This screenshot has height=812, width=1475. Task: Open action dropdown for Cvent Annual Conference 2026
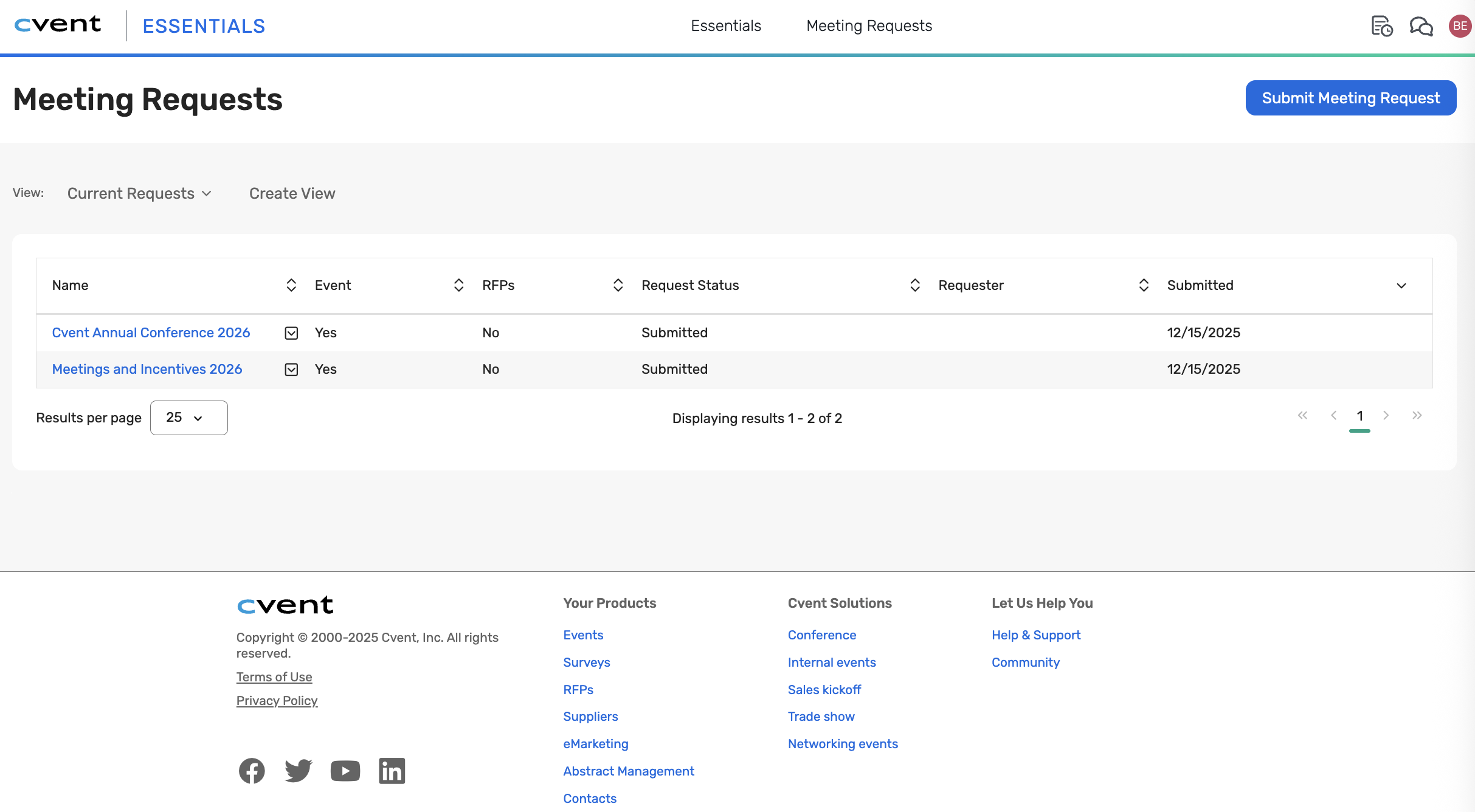[x=291, y=333]
